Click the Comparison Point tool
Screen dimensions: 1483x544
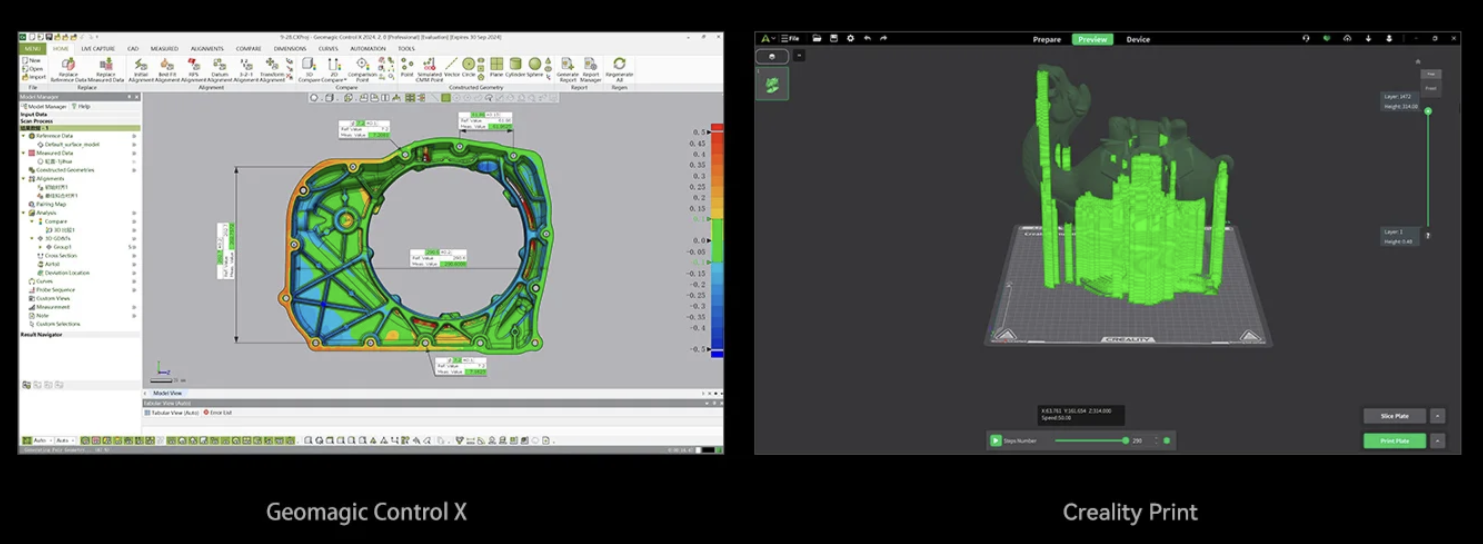362,70
